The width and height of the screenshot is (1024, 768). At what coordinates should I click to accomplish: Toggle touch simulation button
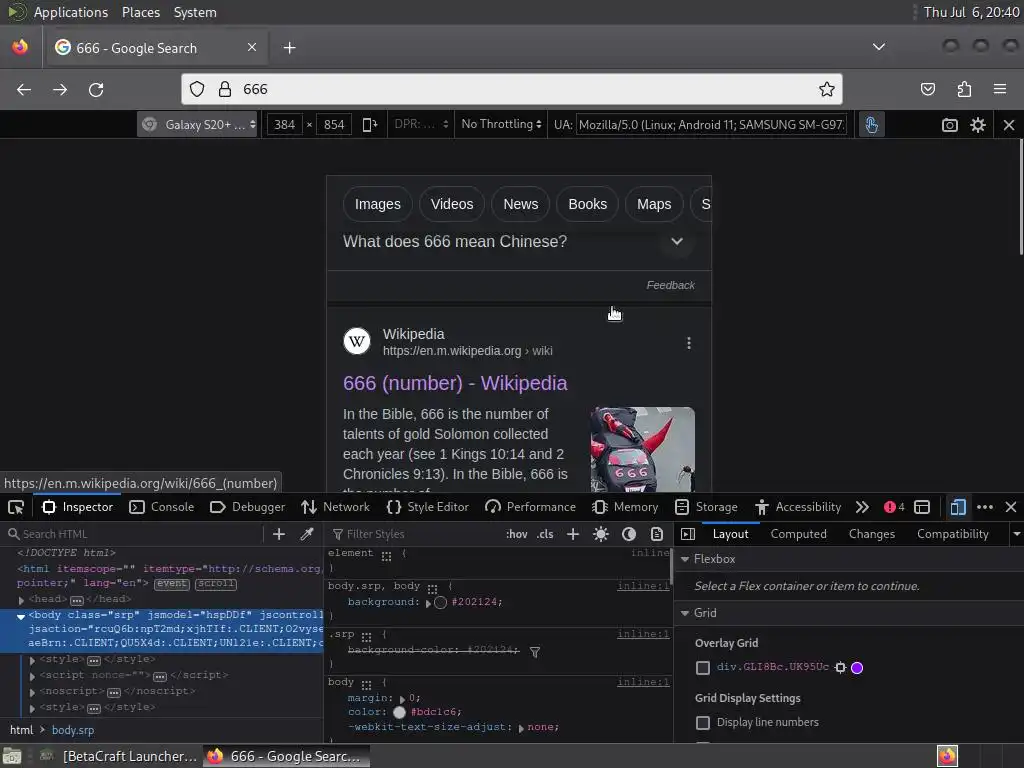(871, 124)
